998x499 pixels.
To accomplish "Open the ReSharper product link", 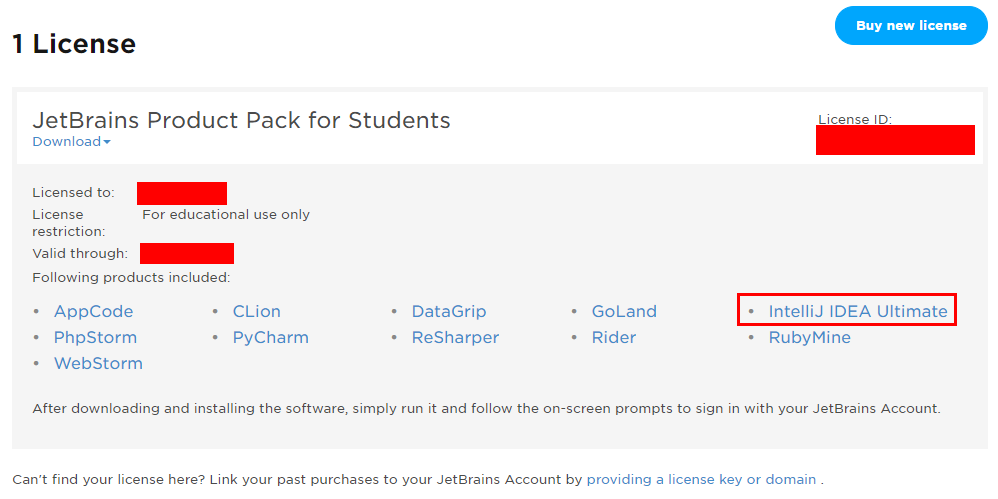I will (x=455, y=337).
